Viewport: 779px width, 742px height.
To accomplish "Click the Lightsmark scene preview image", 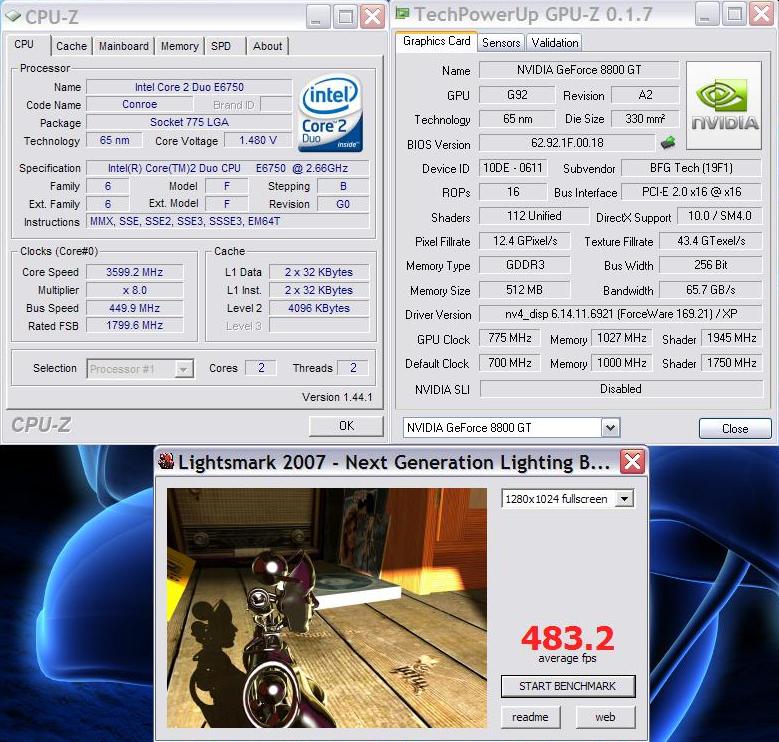I will [x=327, y=608].
